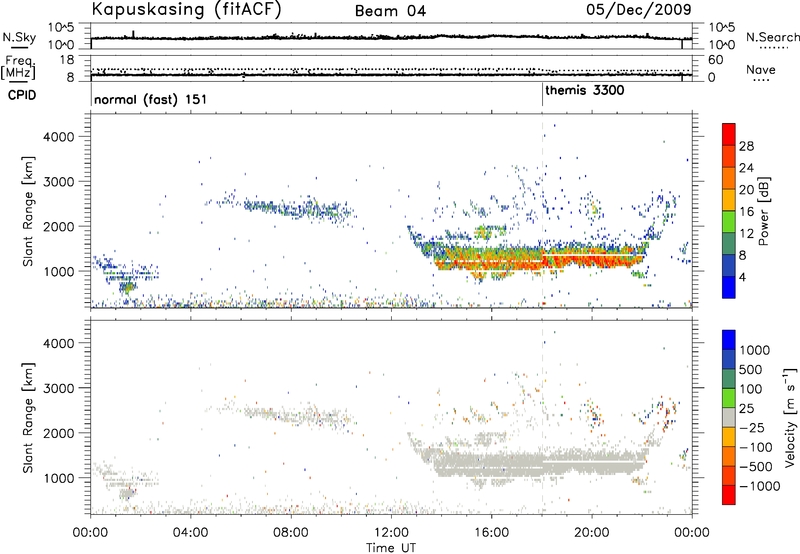Click the "12" label on Power colorbar
This screenshot has height=554, width=800.
pos(746,234)
